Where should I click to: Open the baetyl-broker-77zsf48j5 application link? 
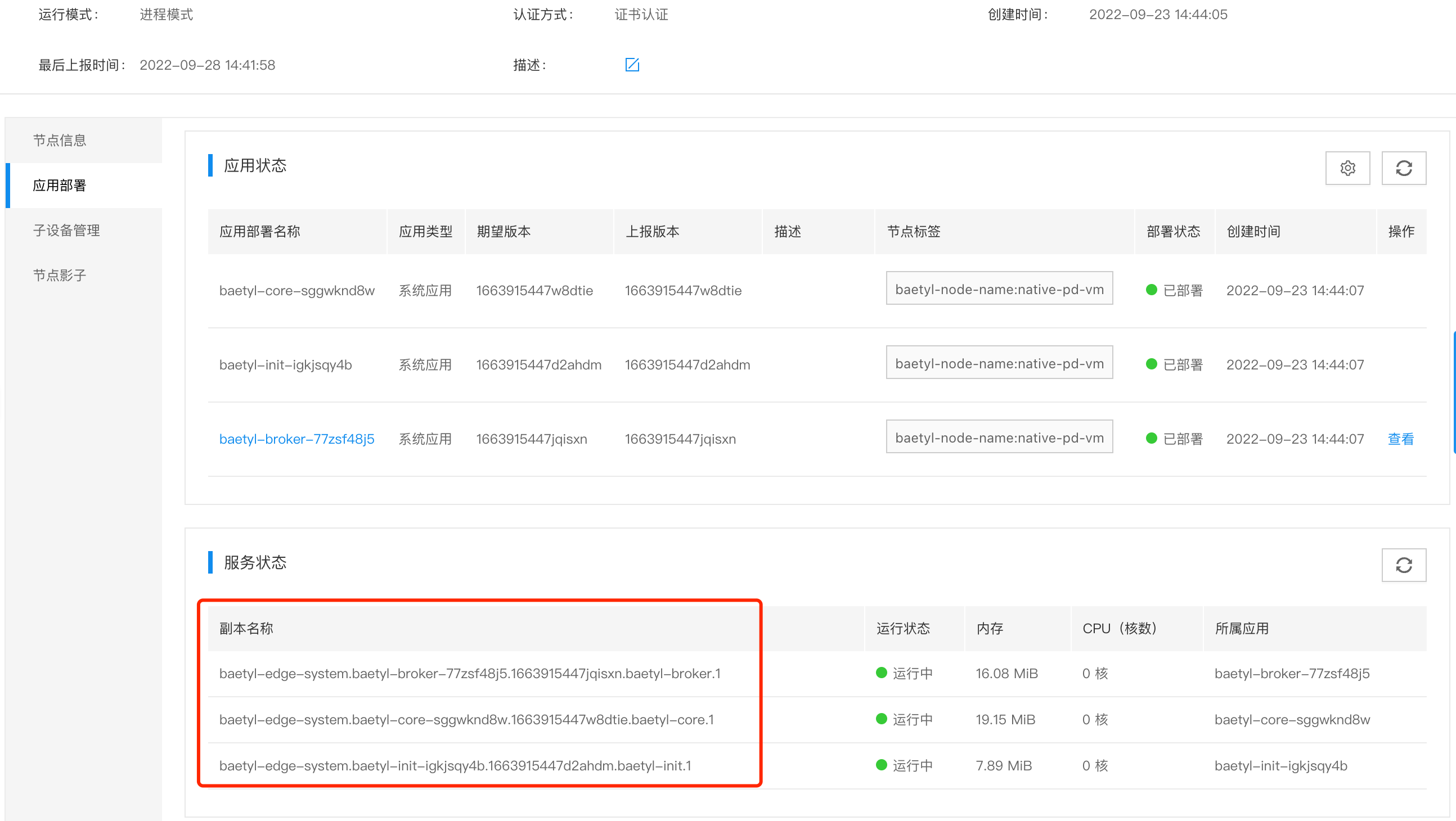pyautogui.click(x=296, y=439)
